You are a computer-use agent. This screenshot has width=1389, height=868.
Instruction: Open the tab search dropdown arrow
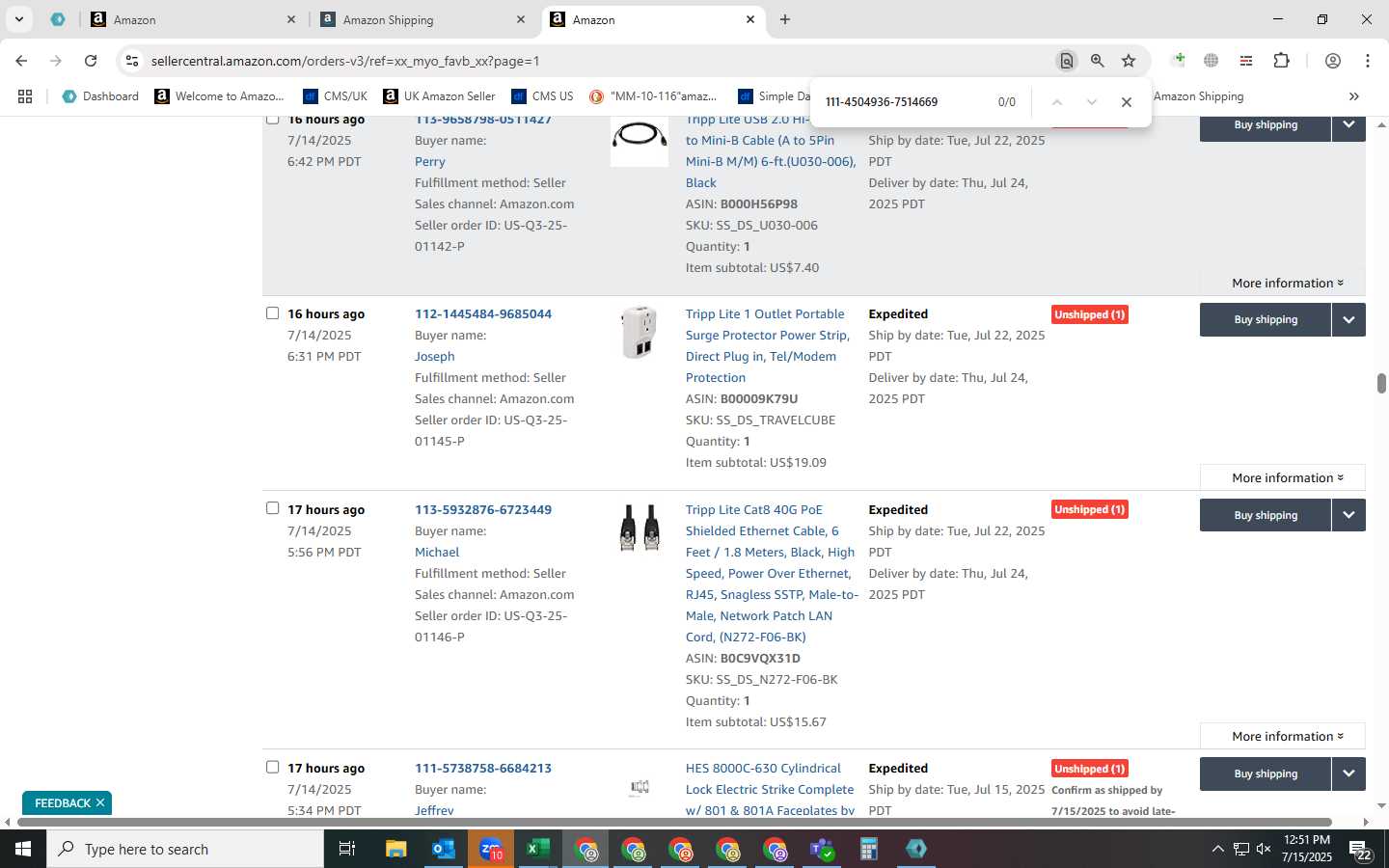click(x=18, y=19)
